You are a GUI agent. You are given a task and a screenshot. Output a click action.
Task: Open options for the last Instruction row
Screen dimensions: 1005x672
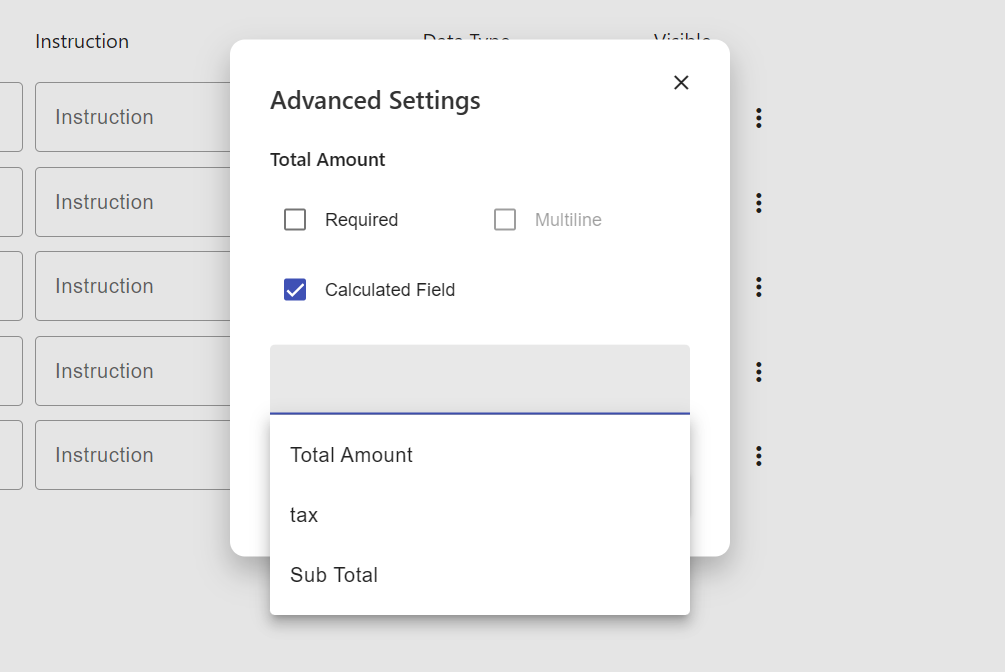click(x=758, y=455)
